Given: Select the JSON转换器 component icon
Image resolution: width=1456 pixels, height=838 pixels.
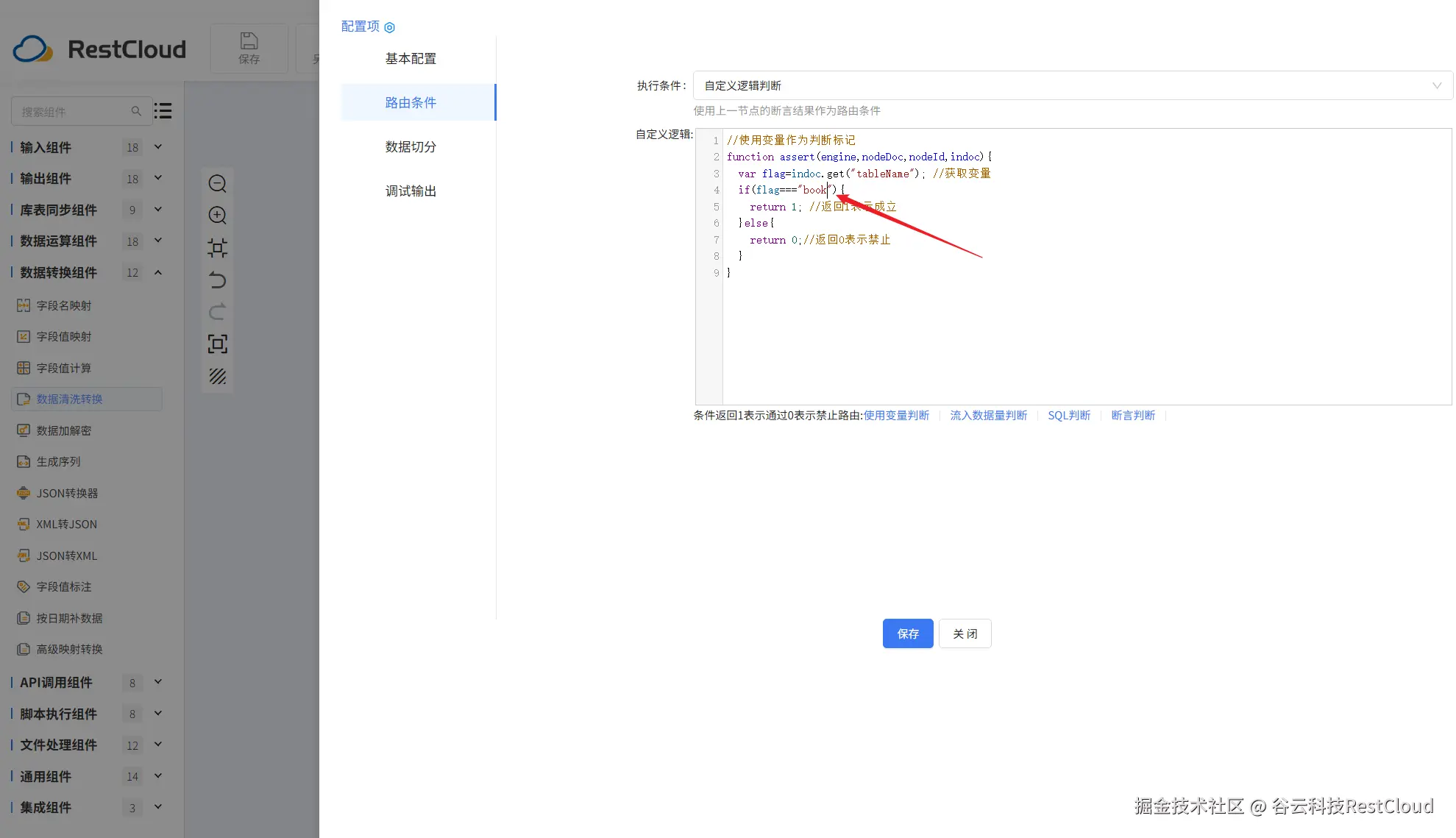Looking at the screenshot, I should pyautogui.click(x=24, y=493).
